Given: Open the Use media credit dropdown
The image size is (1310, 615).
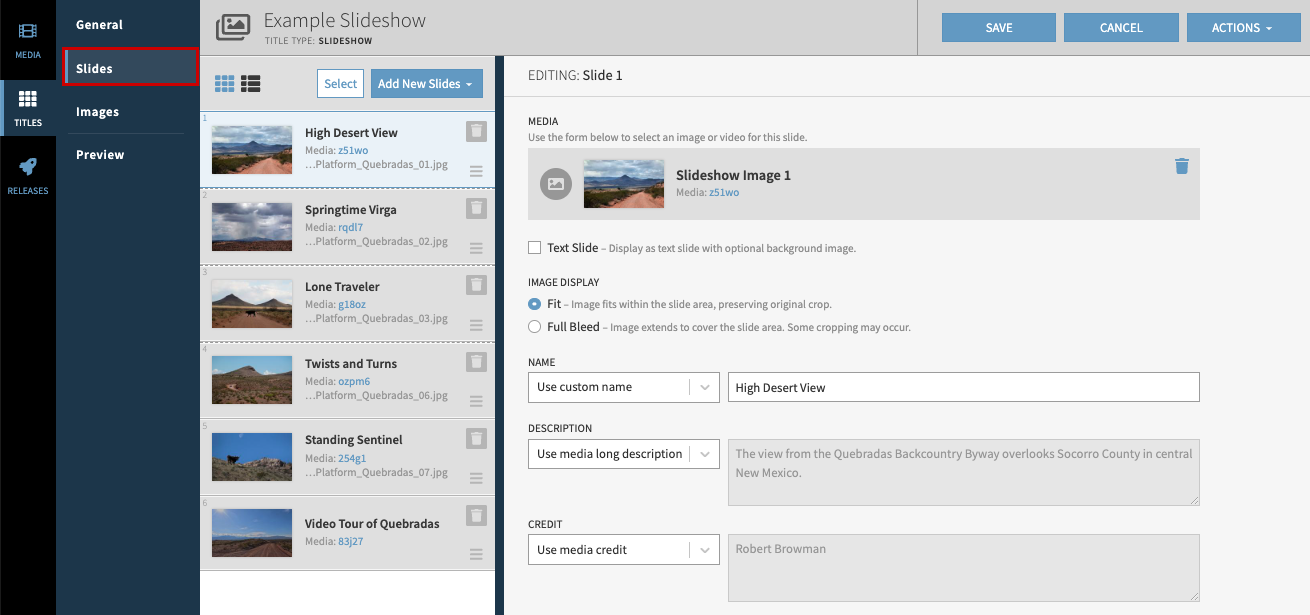Looking at the screenshot, I should coord(623,549).
